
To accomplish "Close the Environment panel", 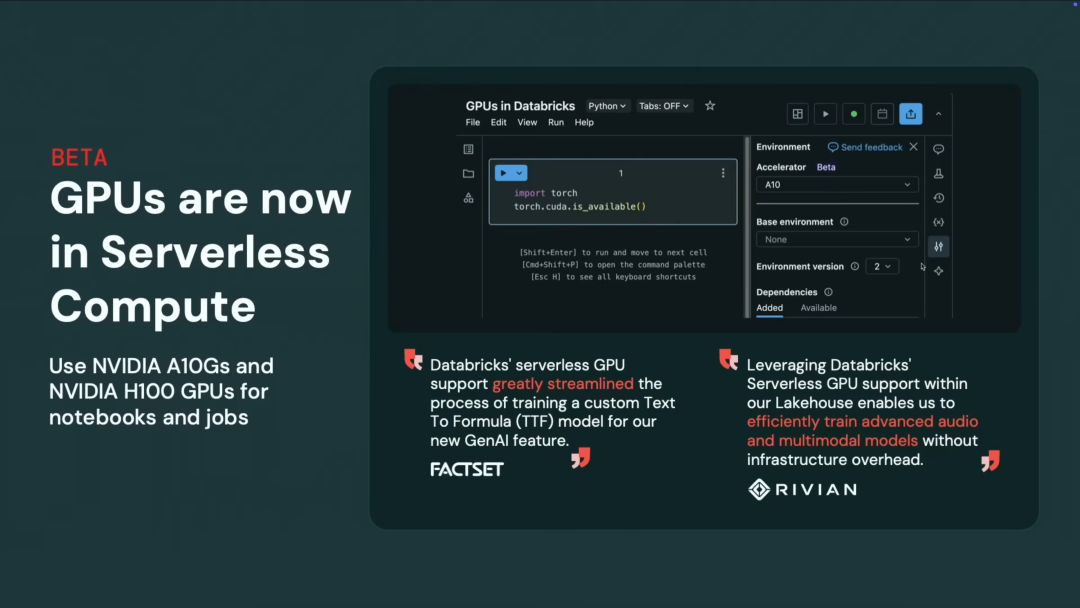I will point(913,147).
